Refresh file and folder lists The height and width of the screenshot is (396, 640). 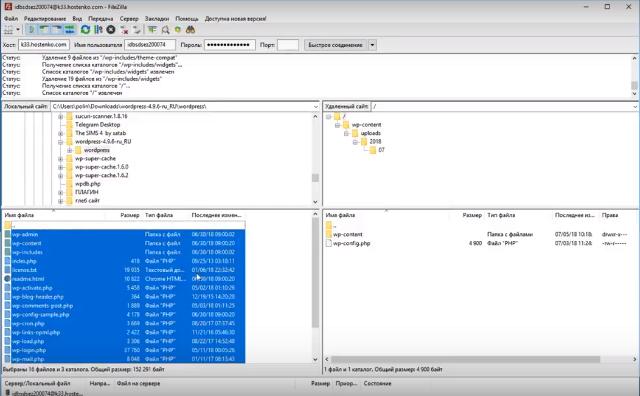coord(85,30)
